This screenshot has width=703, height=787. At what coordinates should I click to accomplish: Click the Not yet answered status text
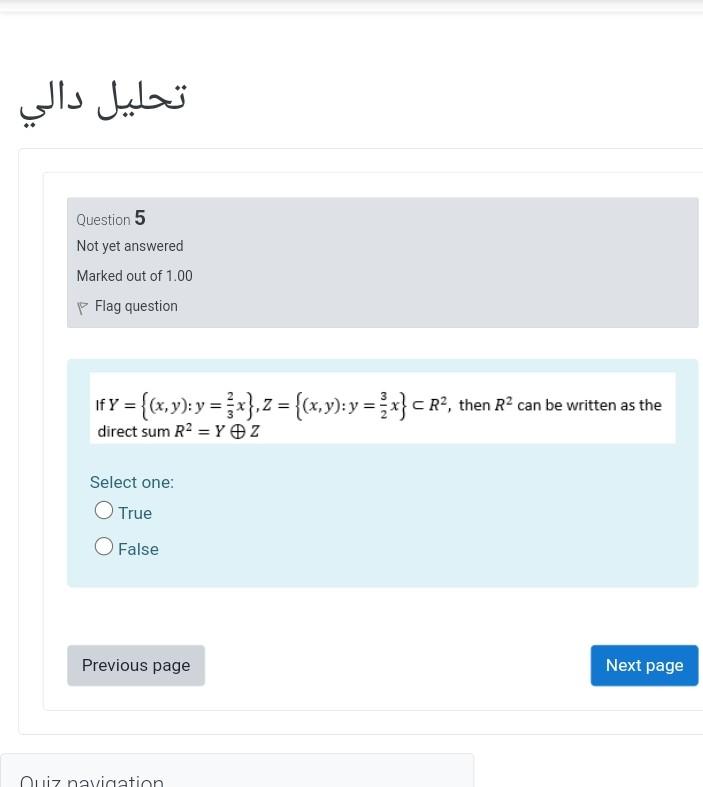130,246
